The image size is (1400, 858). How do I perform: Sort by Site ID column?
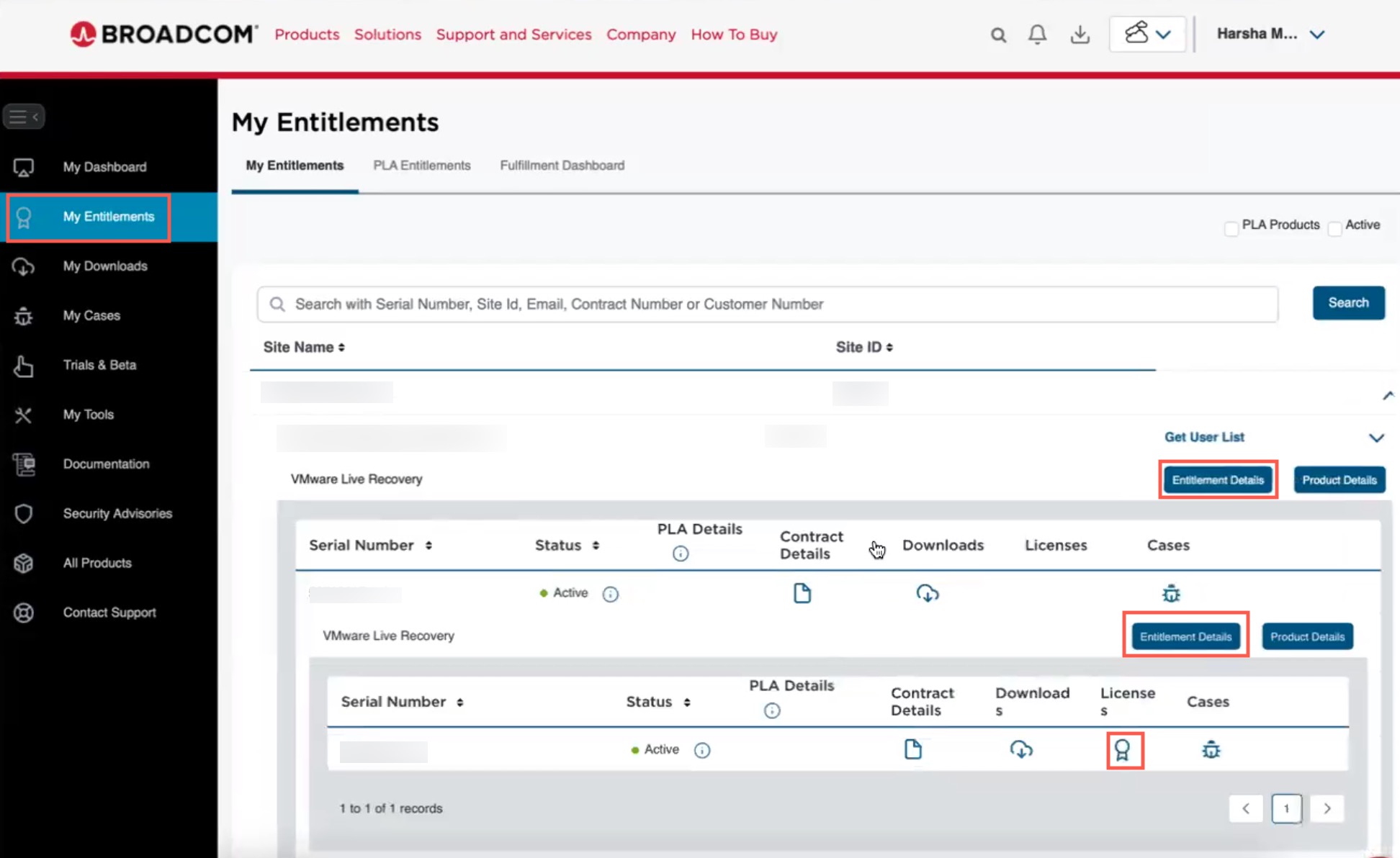coord(864,347)
